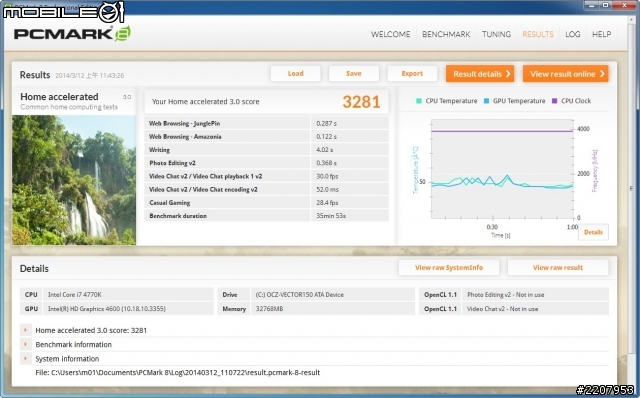Click the Export button

412,73
